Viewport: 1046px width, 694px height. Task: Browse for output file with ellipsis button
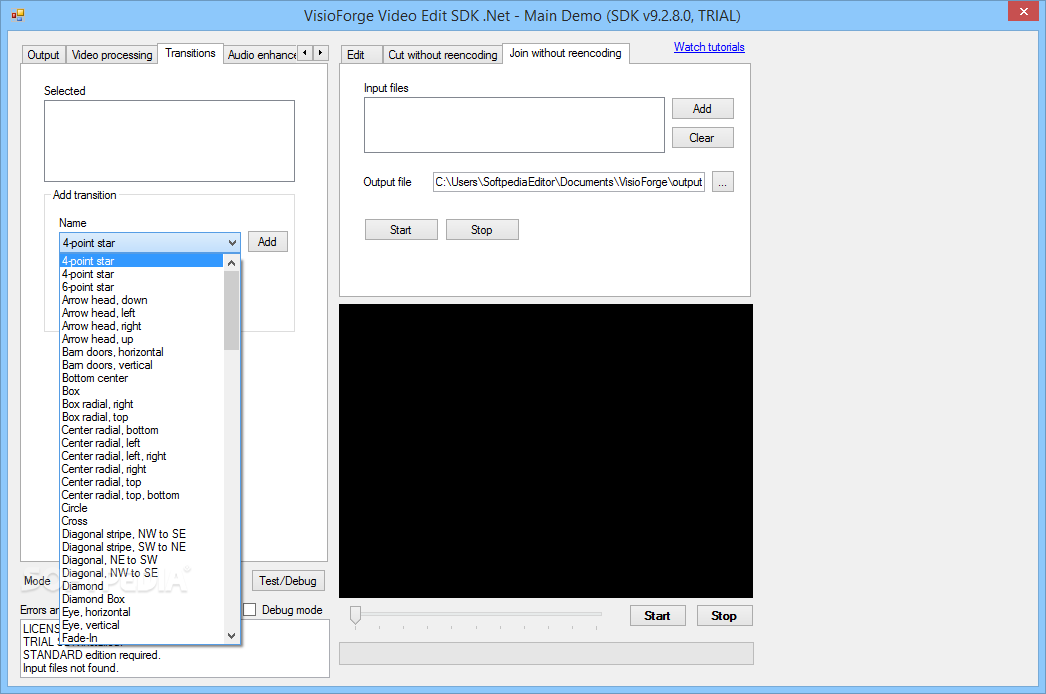(x=722, y=182)
